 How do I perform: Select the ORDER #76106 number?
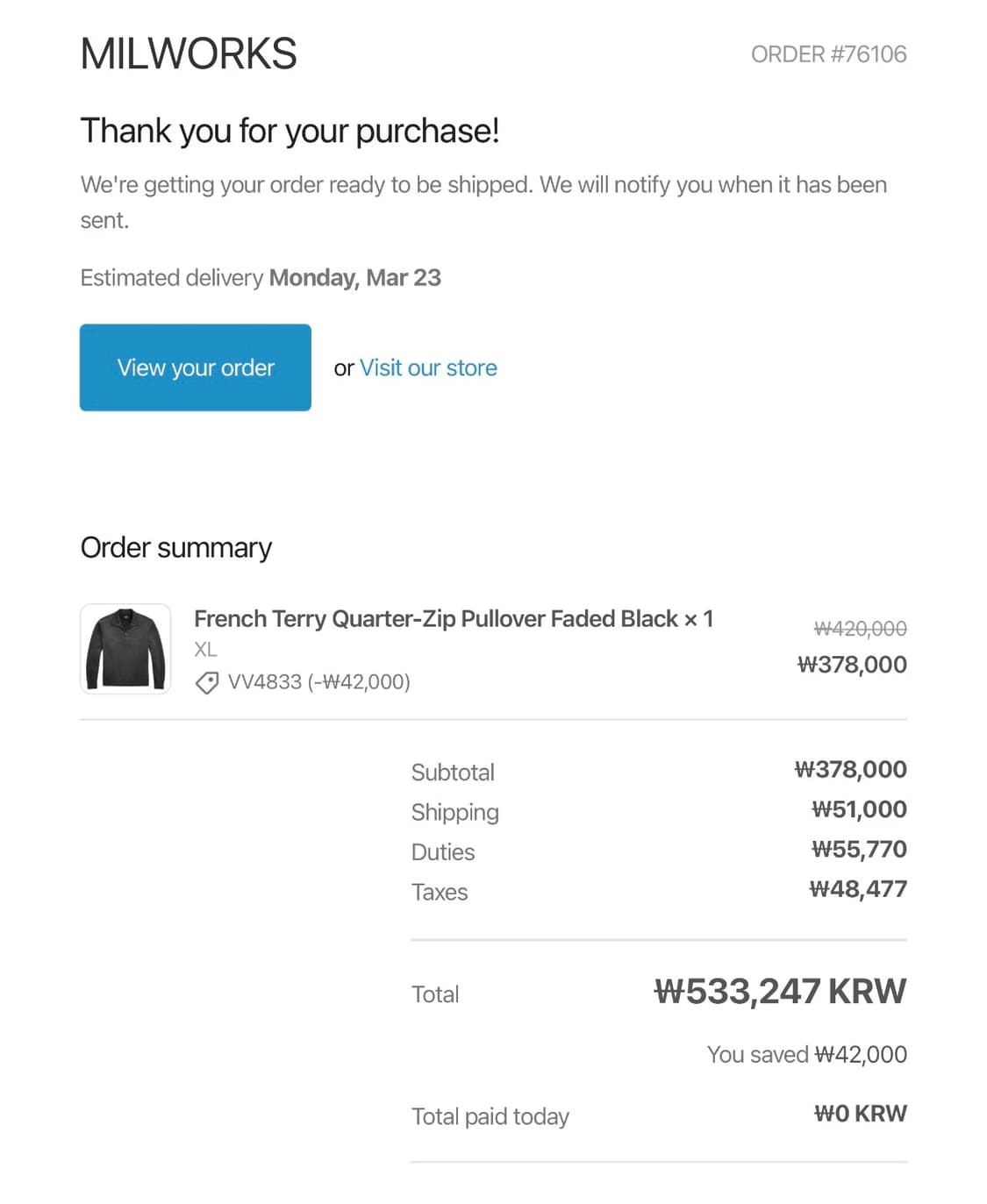coord(828,54)
